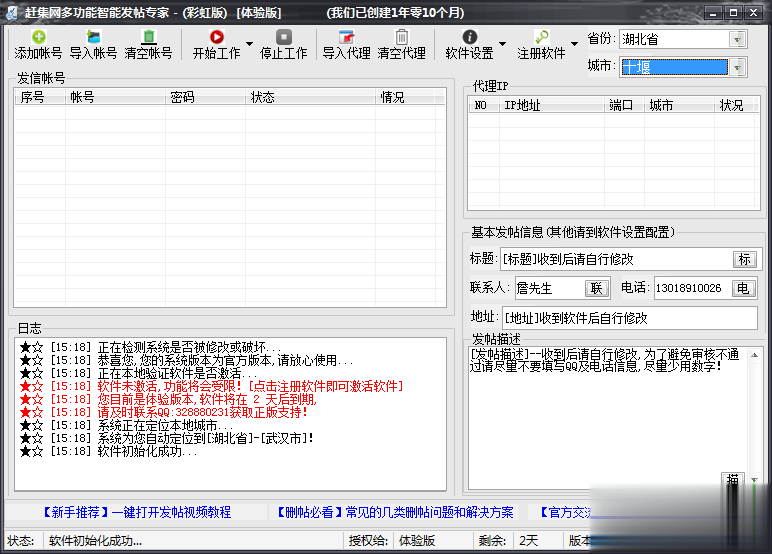The height and width of the screenshot is (554, 772).
Task: Expand the arrow beside 软件设置
Action: [x=502, y=45]
